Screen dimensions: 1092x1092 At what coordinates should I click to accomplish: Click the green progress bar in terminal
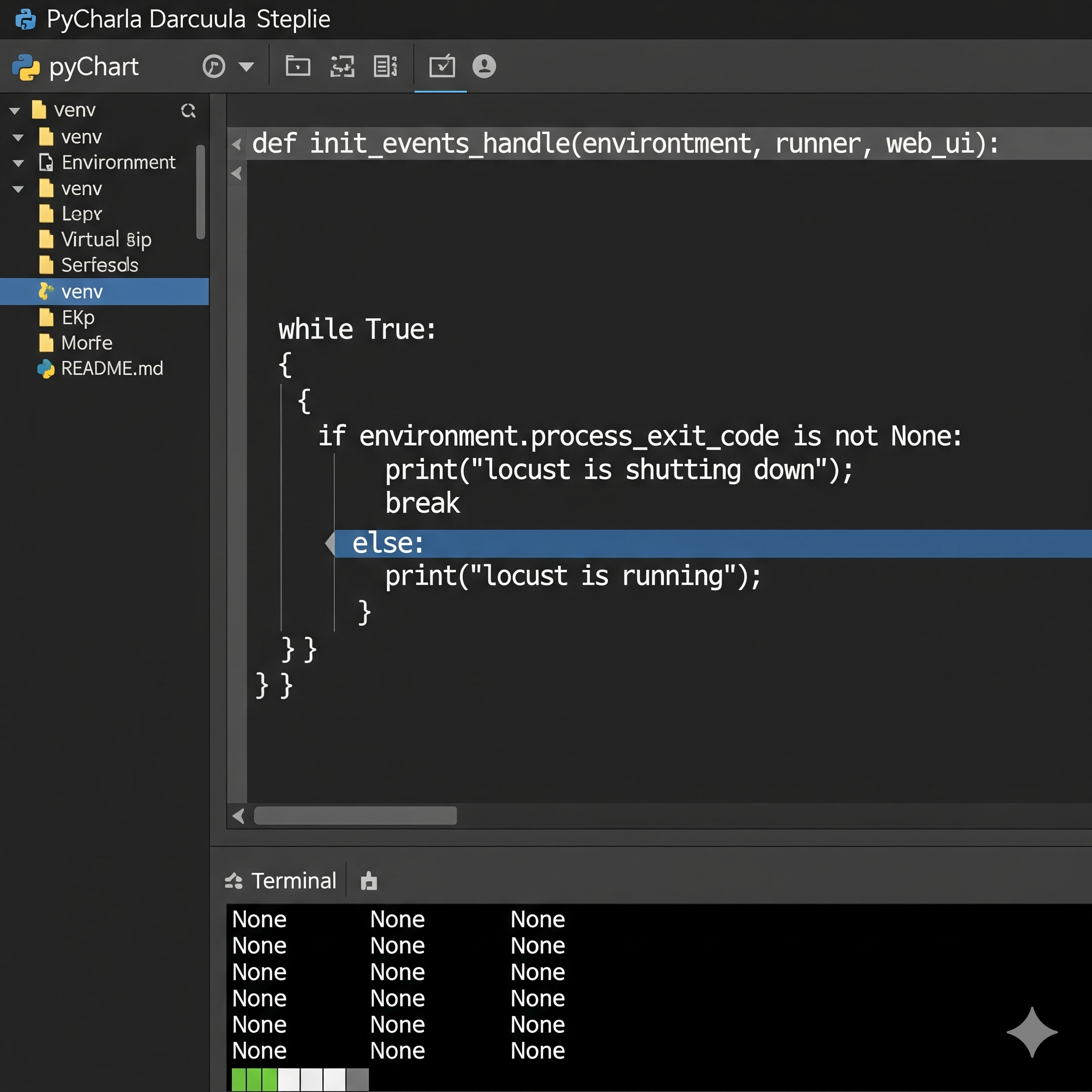254,1079
